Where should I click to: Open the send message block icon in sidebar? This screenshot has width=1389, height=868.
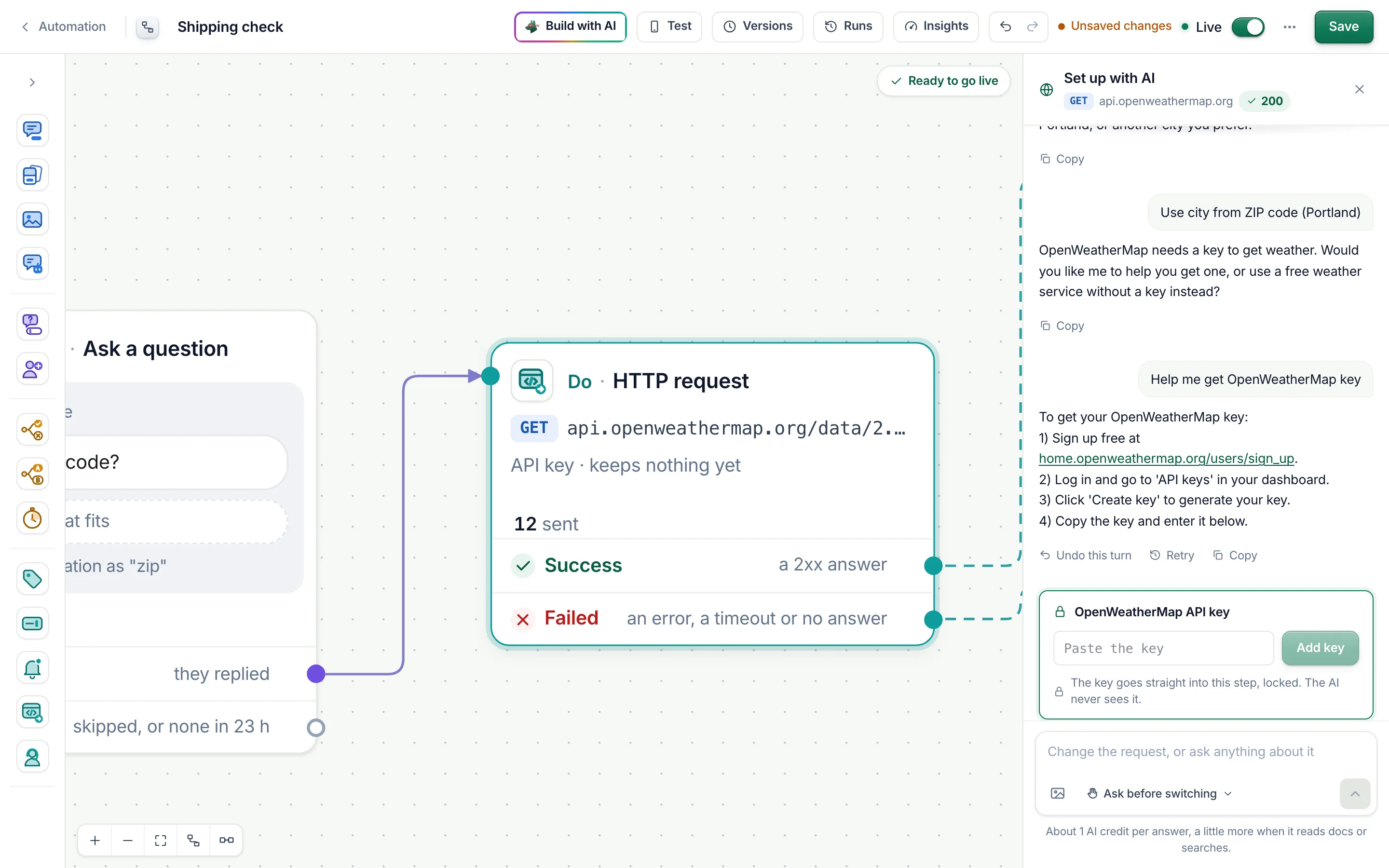coord(32,130)
